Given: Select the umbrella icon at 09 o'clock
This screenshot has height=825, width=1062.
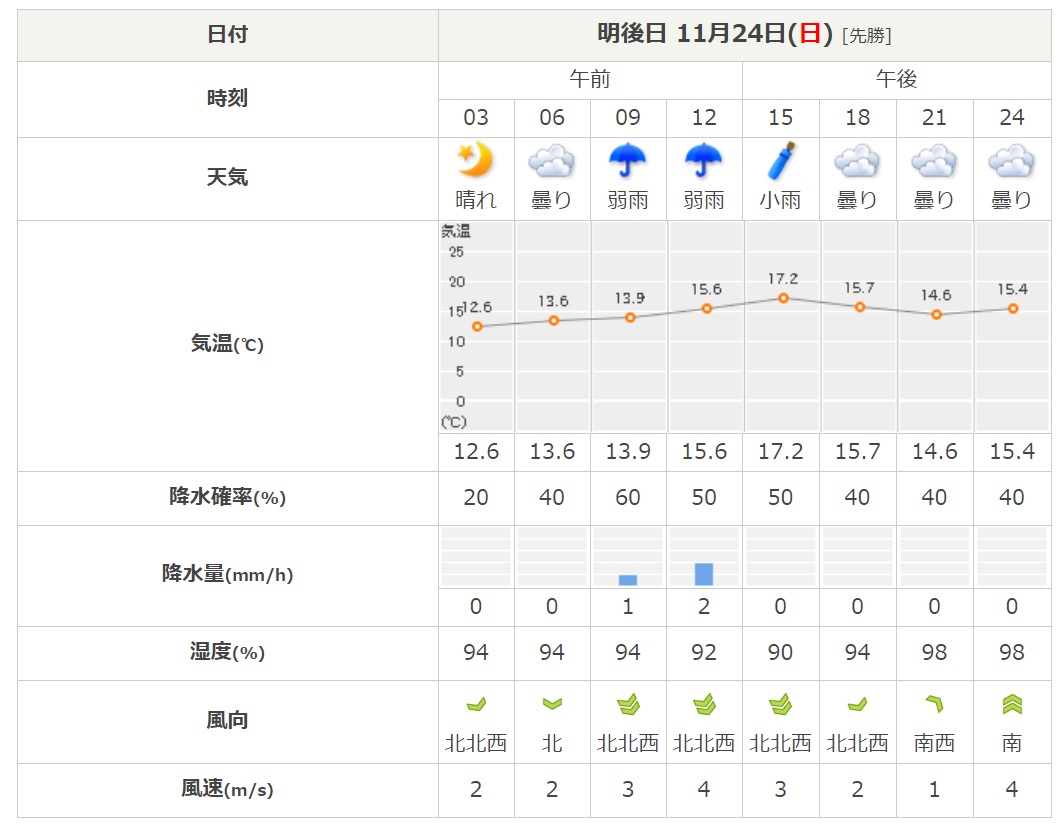Looking at the screenshot, I should (x=628, y=160).
